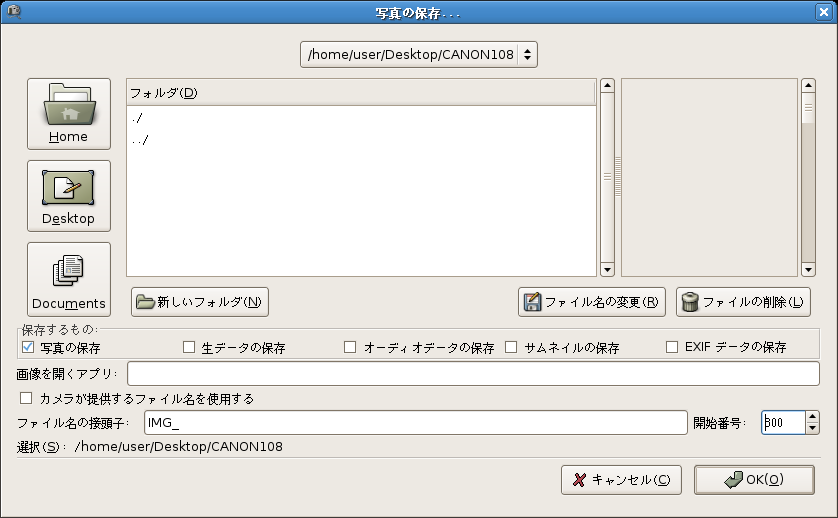This screenshot has width=838, height=518.
Task: Open the path dropdown /home/user/Desktop/CANON108
Action: pyautogui.click(x=418, y=55)
